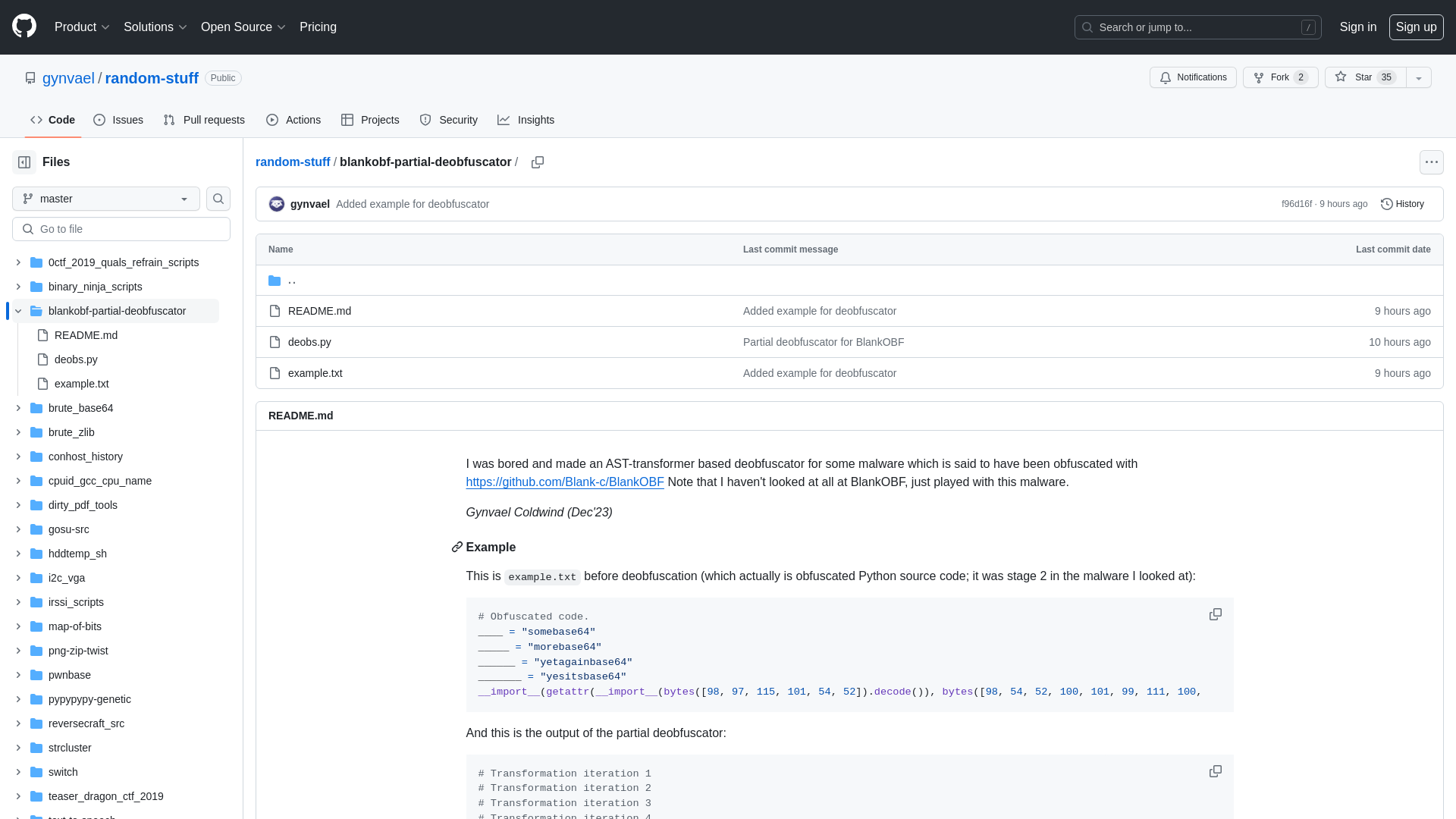This screenshot has width=1456, height=819.
Task: Expand the switch folder chevron
Action: (x=18, y=772)
